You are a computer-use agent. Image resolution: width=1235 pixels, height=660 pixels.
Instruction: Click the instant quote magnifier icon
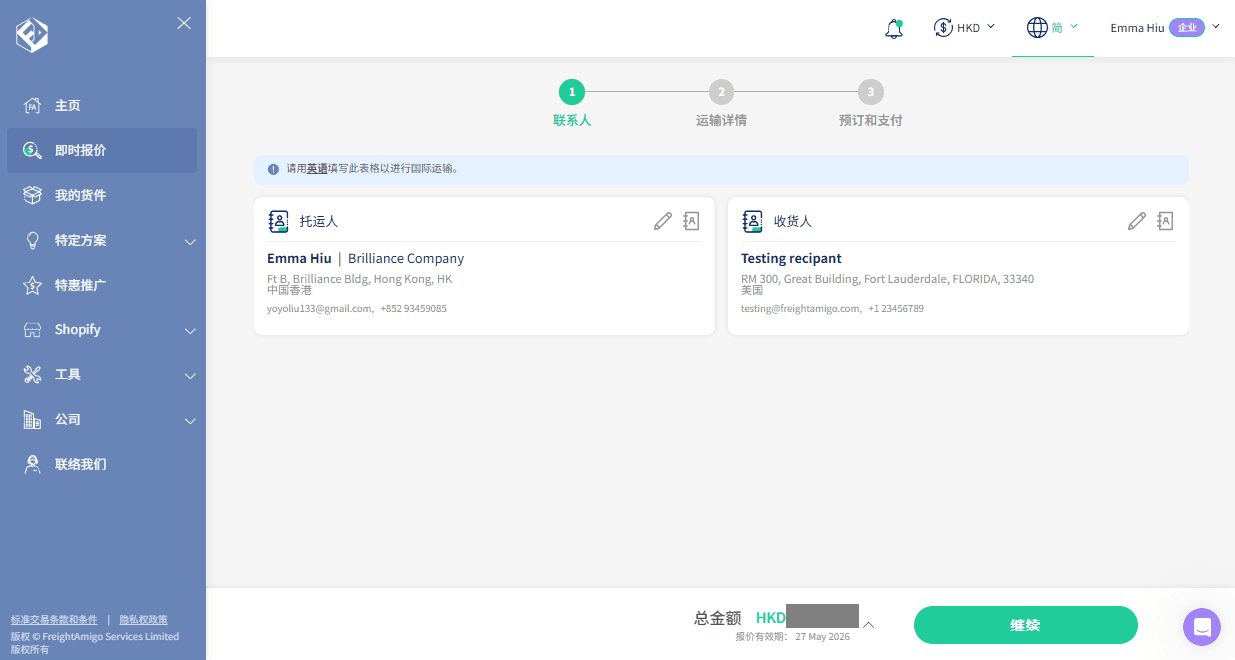click(32, 151)
